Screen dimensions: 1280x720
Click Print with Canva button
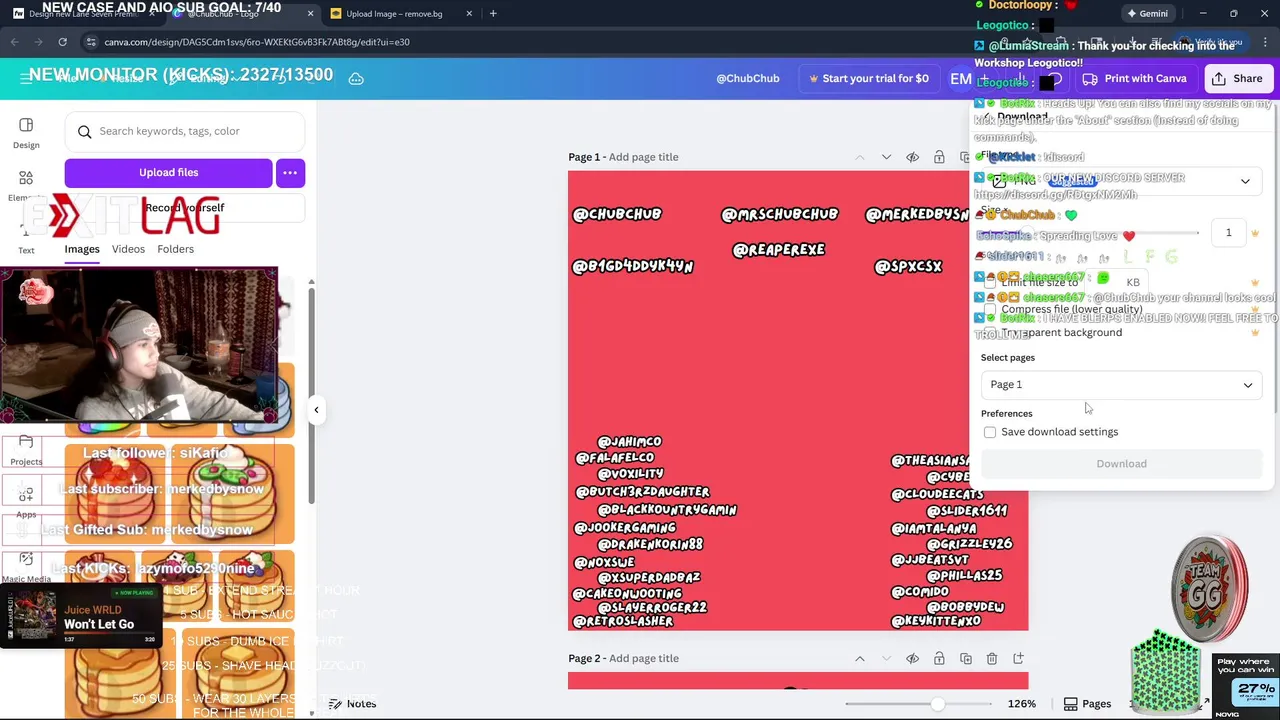pyautogui.click(x=1134, y=78)
